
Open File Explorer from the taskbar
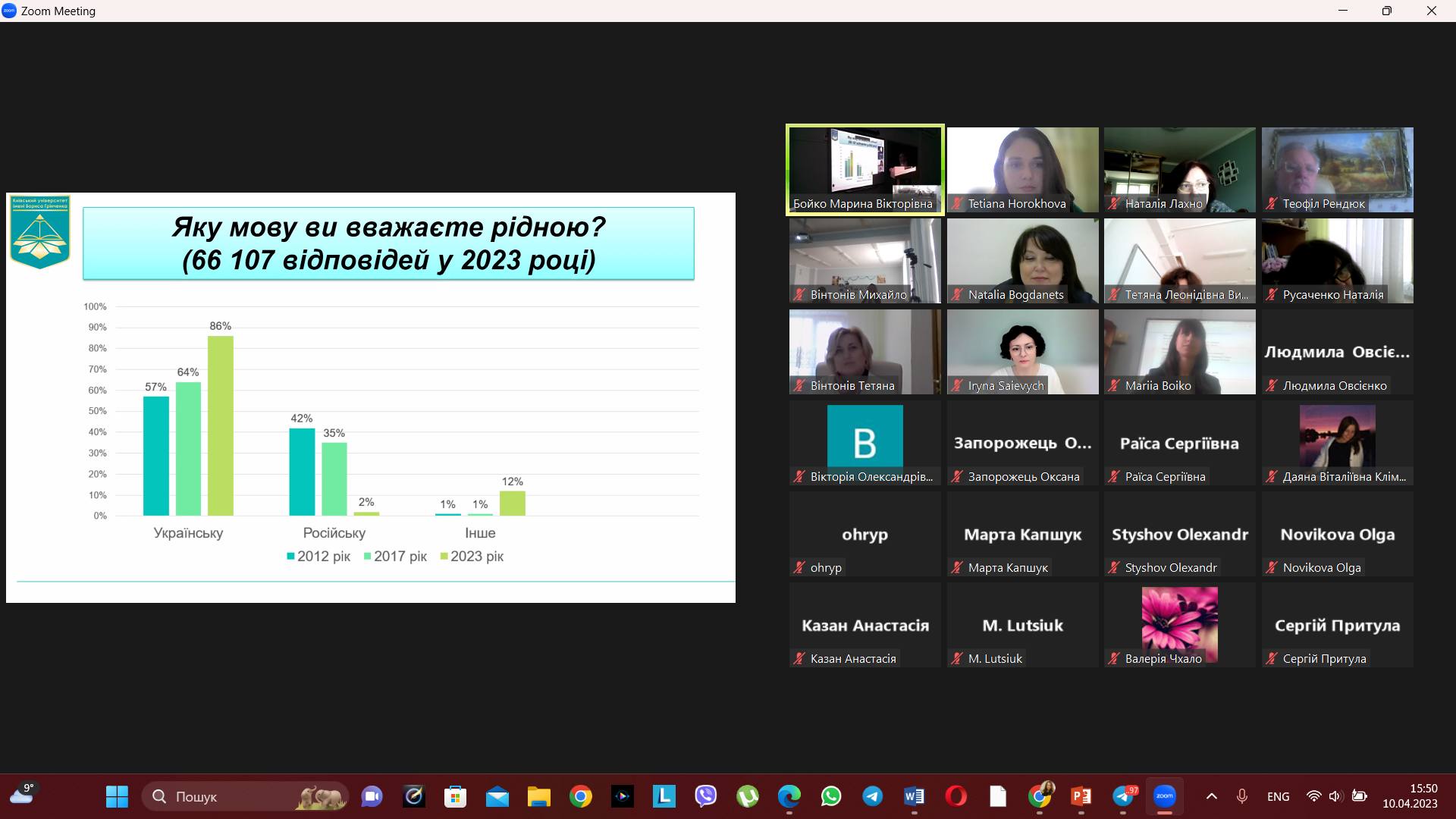tap(538, 796)
